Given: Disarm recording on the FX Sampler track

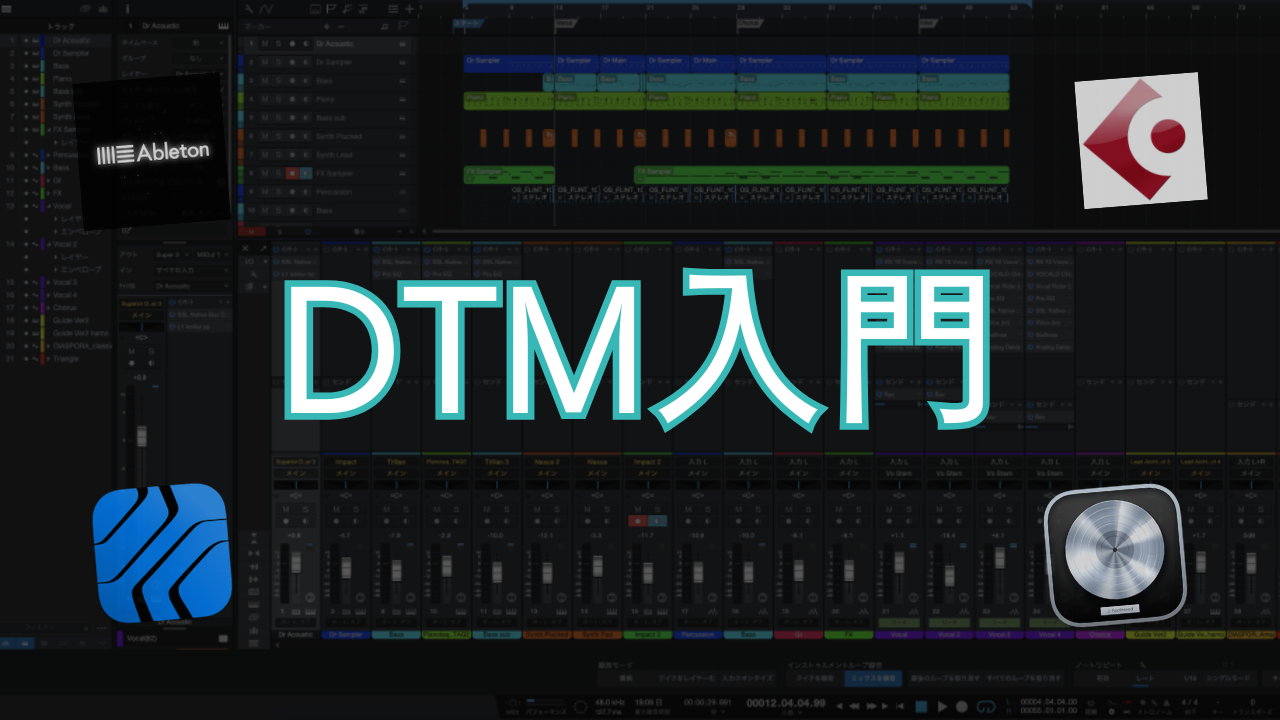Looking at the screenshot, I should click(292, 173).
